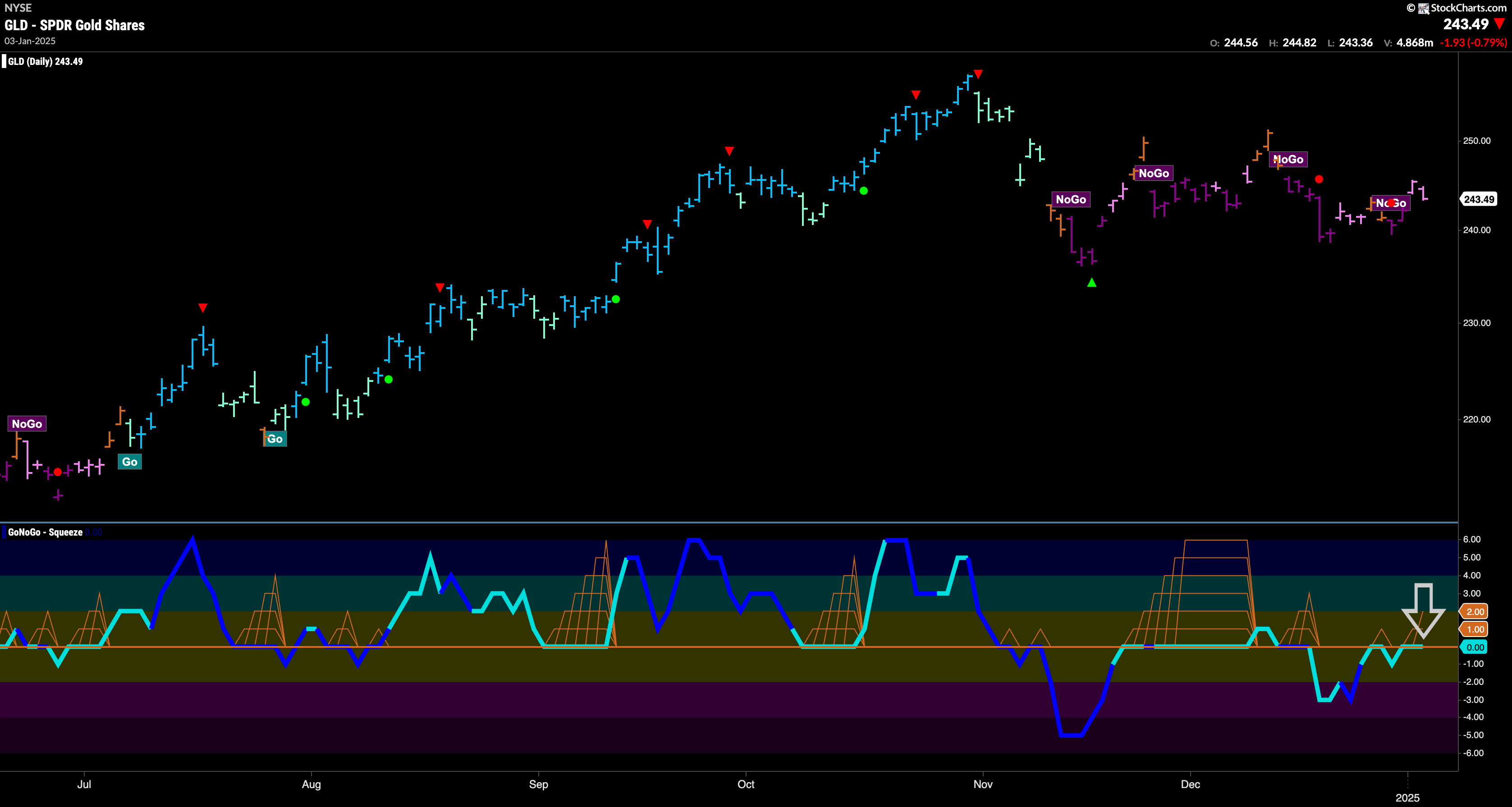Click the white GLD legend marker square
1512x807 pixels.
[4, 62]
